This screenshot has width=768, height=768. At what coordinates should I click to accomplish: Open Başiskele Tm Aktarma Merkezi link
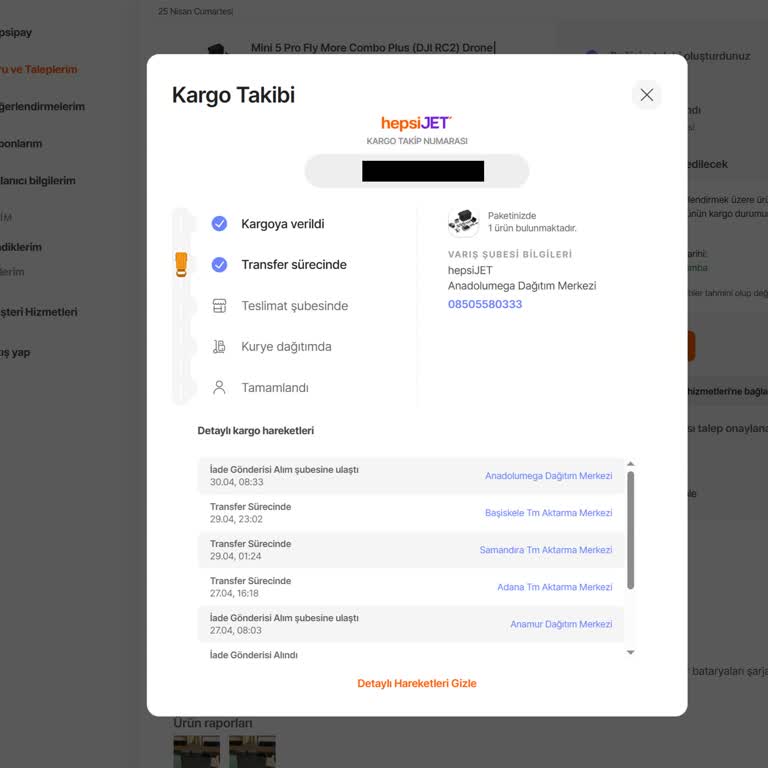coord(549,513)
